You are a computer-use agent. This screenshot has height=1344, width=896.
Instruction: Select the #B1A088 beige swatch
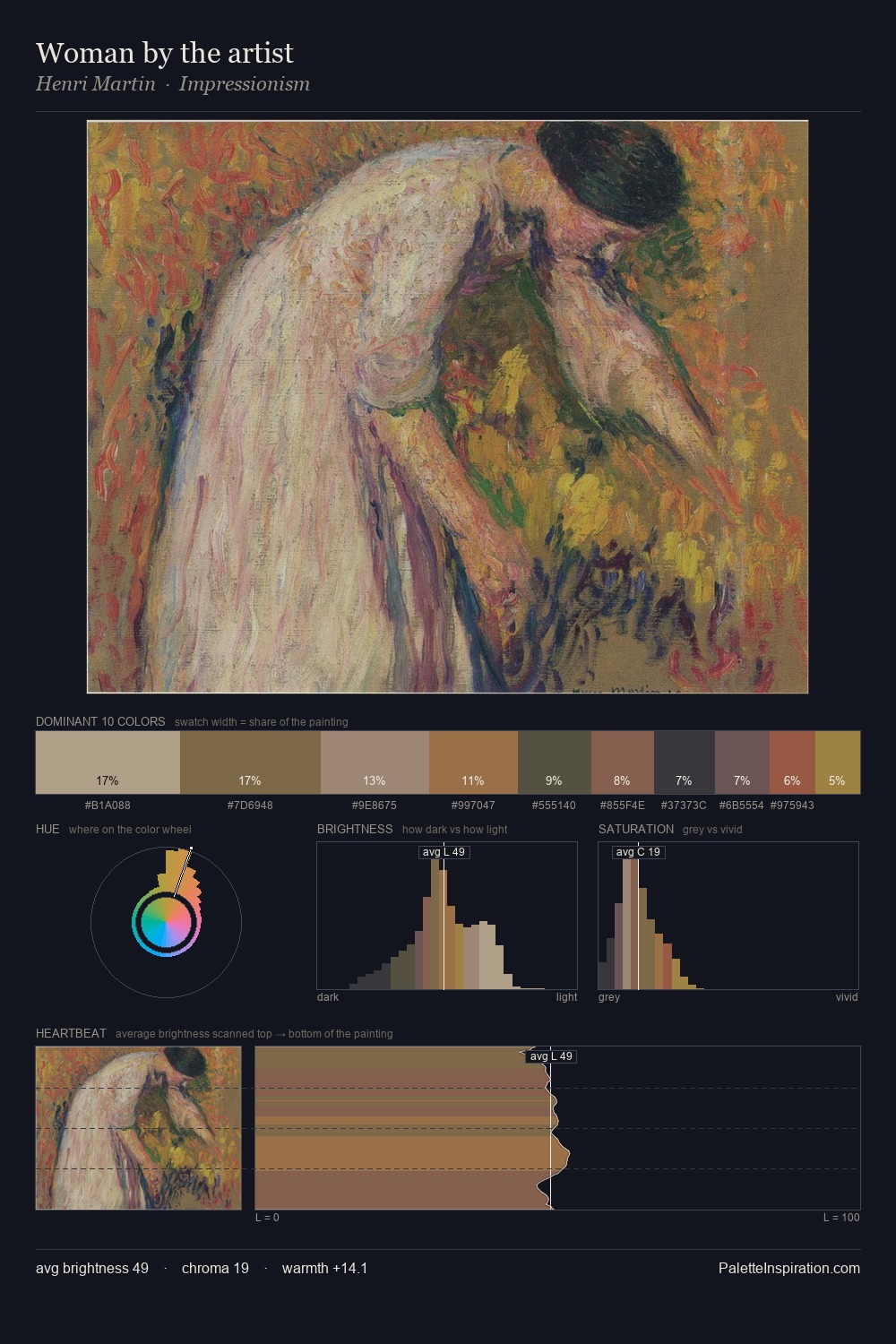[108, 762]
